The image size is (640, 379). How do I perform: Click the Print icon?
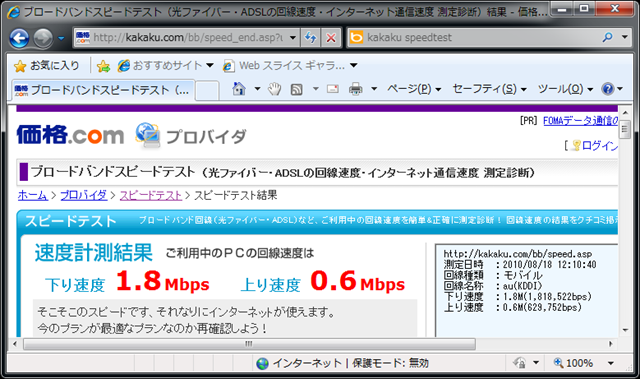click(356, 89)
